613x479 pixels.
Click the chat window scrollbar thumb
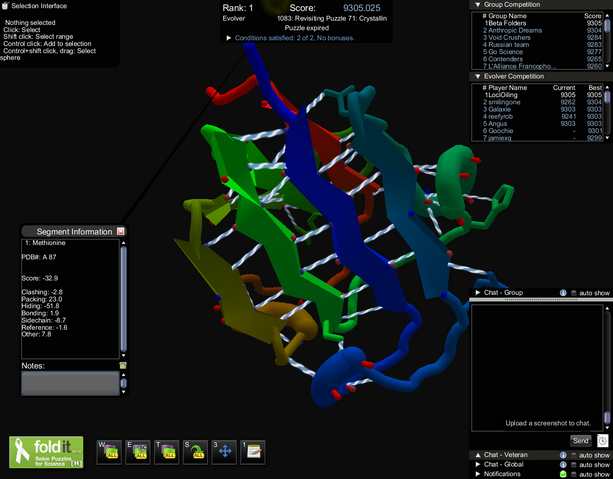tap(607, 417)
